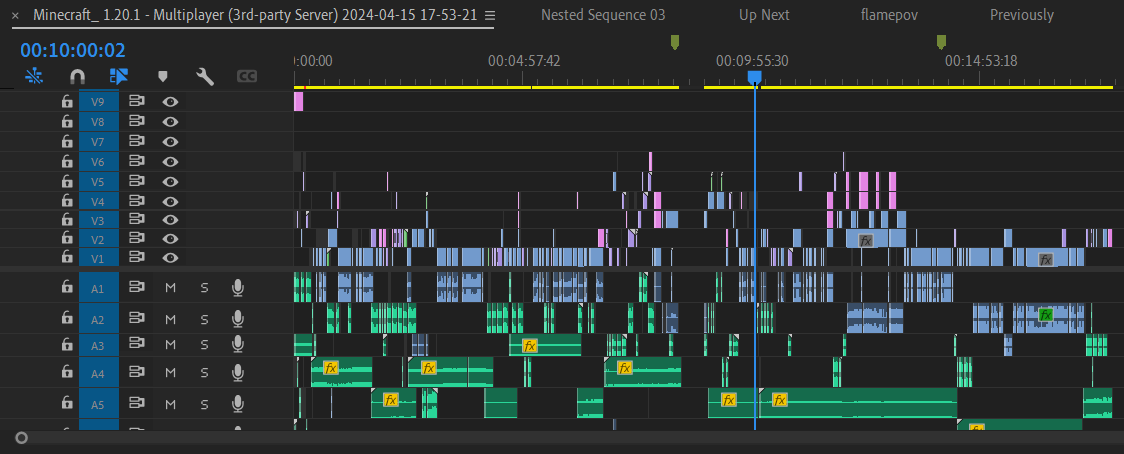Image resolution: width=1124 pixels, height=454 pixels.
Task: Click time ruler at 00:14:53:18
Action: point(981,61)
